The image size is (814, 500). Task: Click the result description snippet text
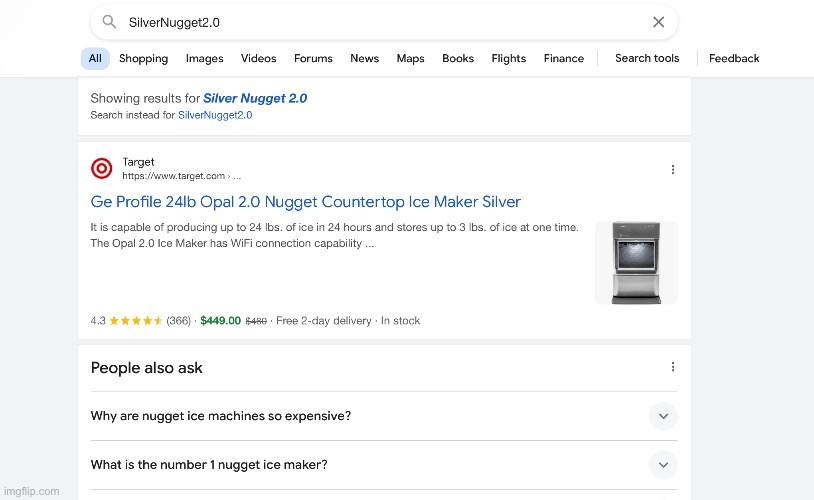click(334, 235)
